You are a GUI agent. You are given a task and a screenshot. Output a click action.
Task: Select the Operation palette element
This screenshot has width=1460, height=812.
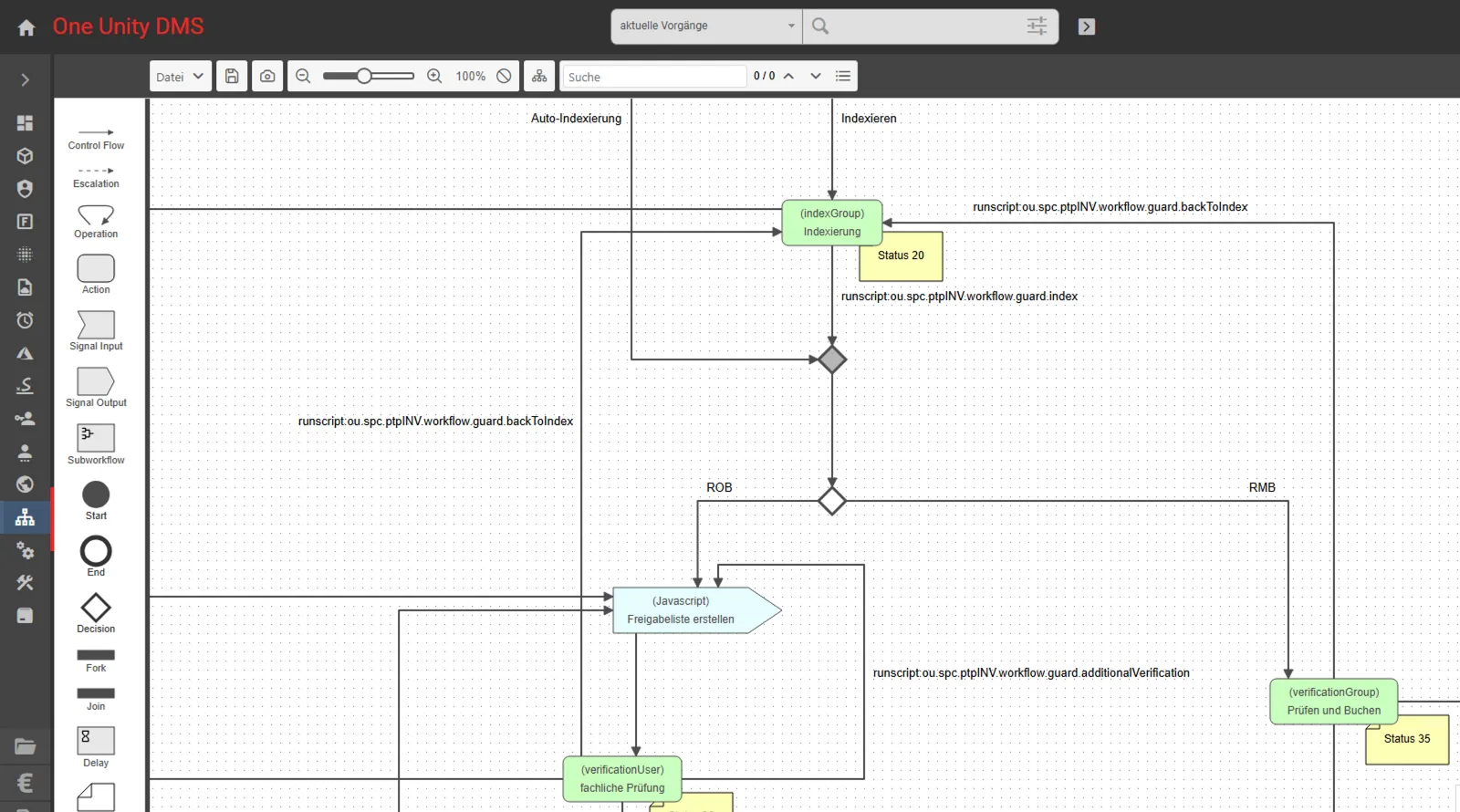point(96,222)
